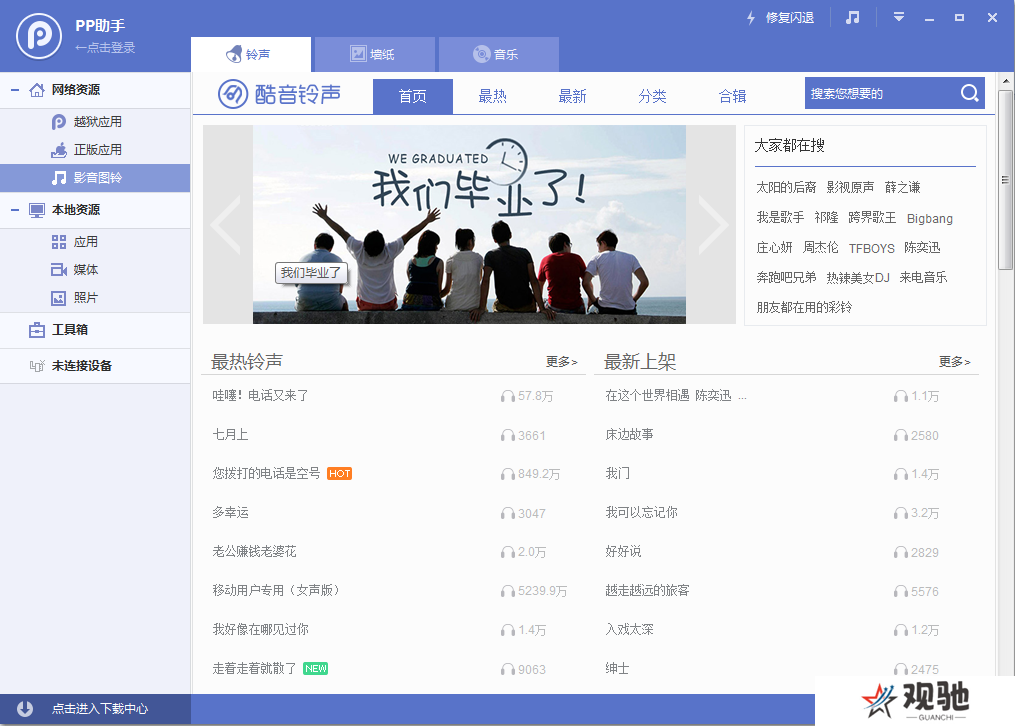This screenshot has height=726, width=1015.
Task: Click the 酷音铃声 logo
Action: [279, 94]
